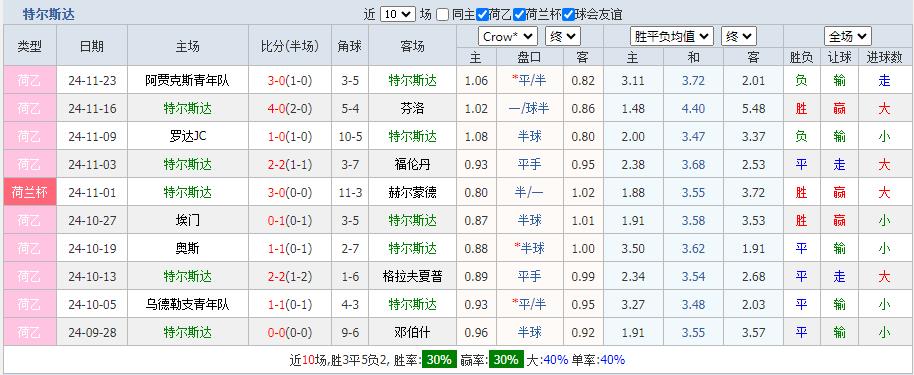Click the away odds 5.48

[x=753, y=108]
